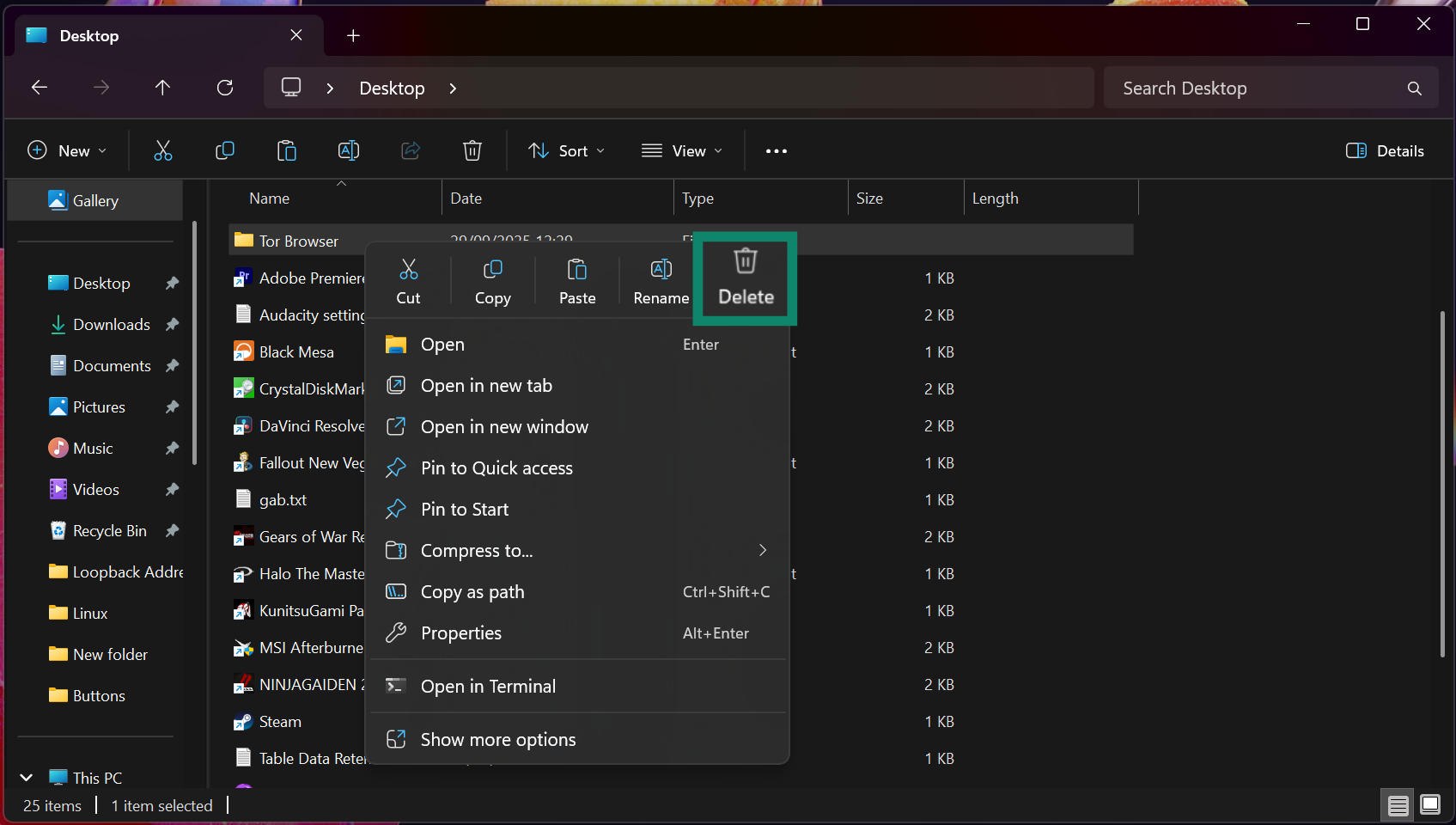Click the Share icon in the toolbar
1456x825 pixels.
tap(411, 150)
